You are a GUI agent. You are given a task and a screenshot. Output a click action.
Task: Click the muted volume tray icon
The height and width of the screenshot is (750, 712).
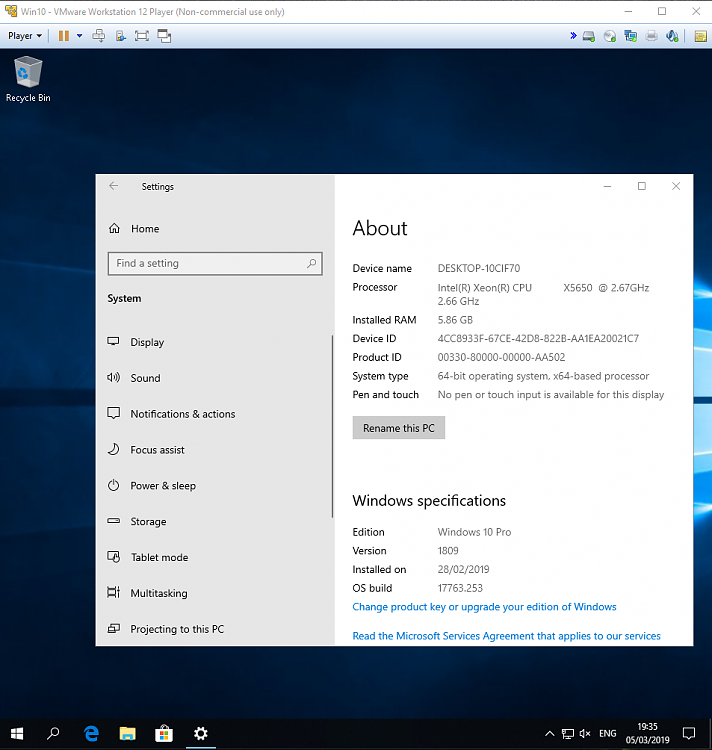click(585, 733)
